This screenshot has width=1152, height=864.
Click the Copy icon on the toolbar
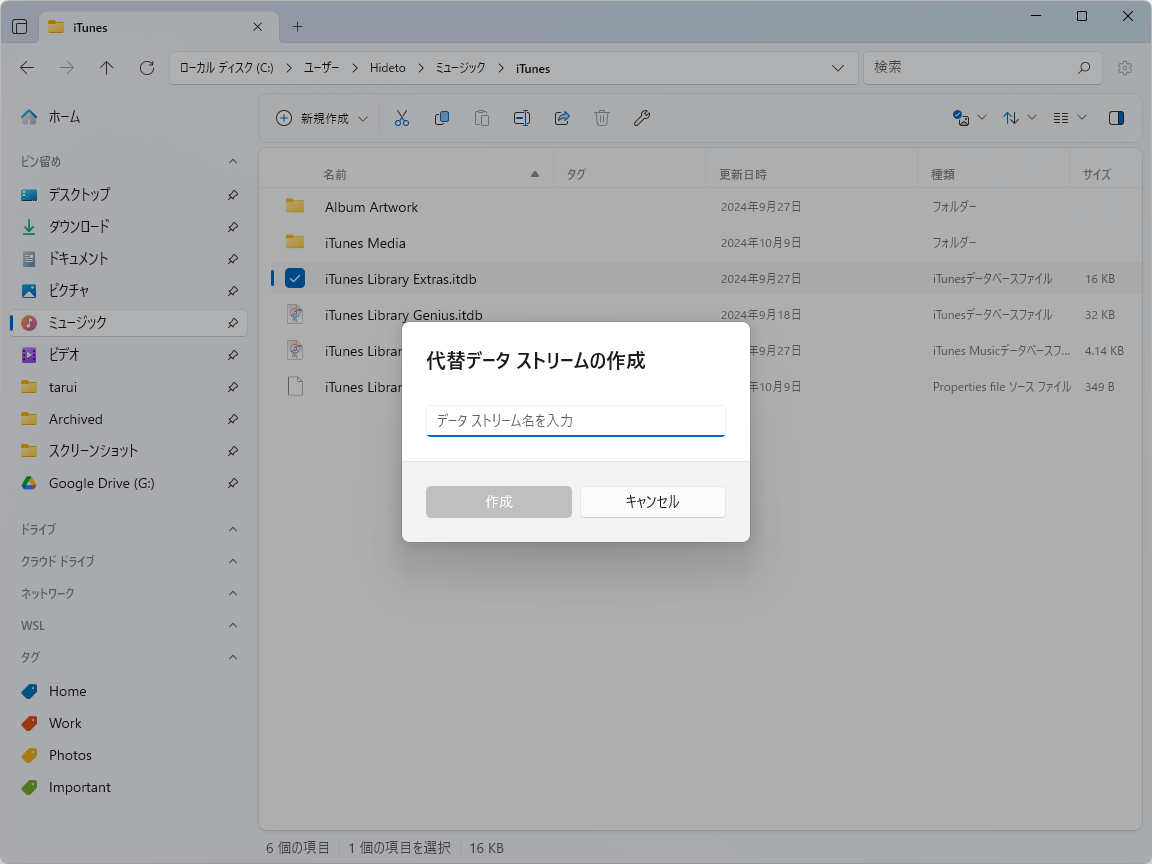[x=441, y=117]
